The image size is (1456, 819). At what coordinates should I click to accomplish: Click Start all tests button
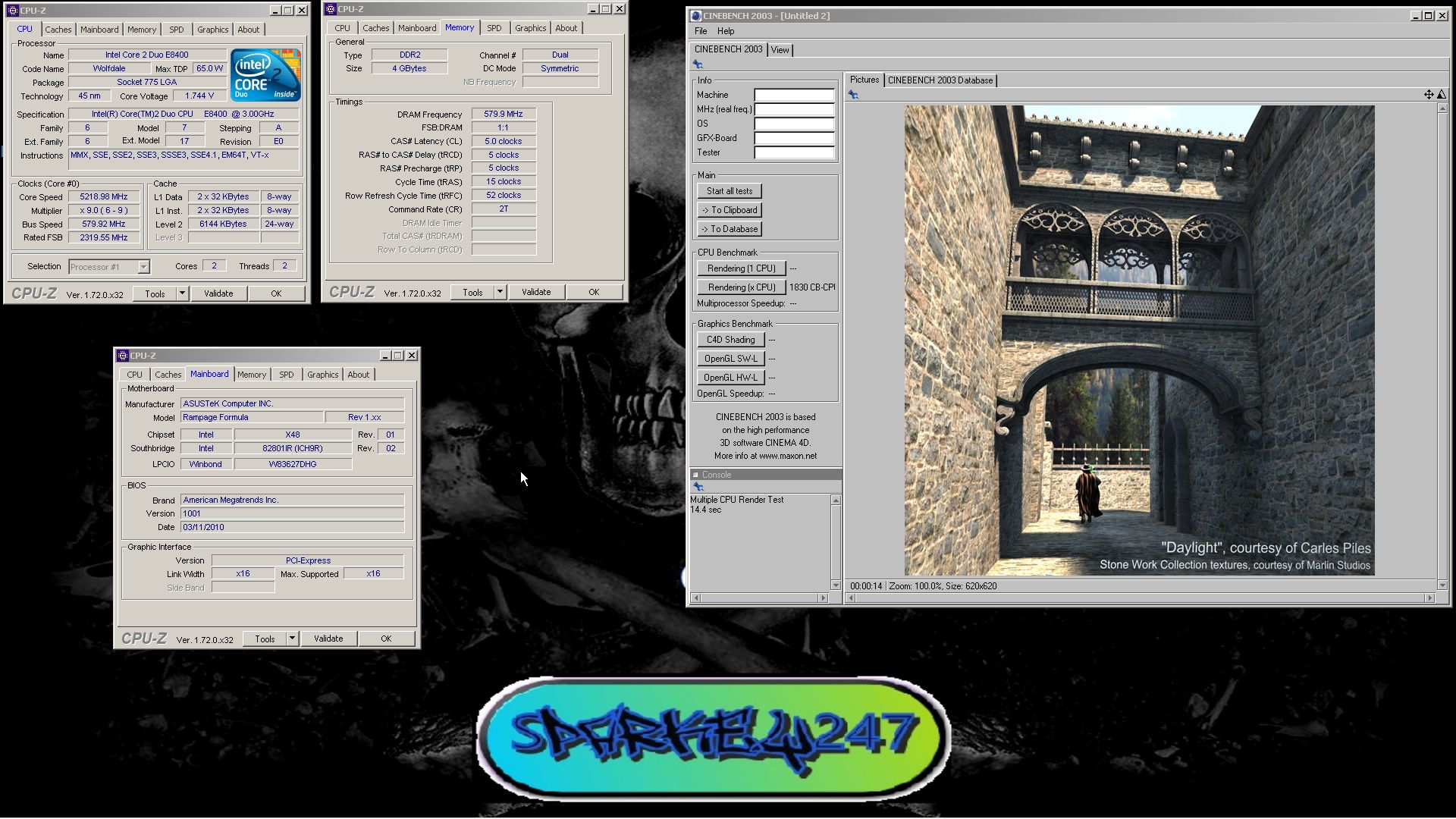tap(730, 191)
